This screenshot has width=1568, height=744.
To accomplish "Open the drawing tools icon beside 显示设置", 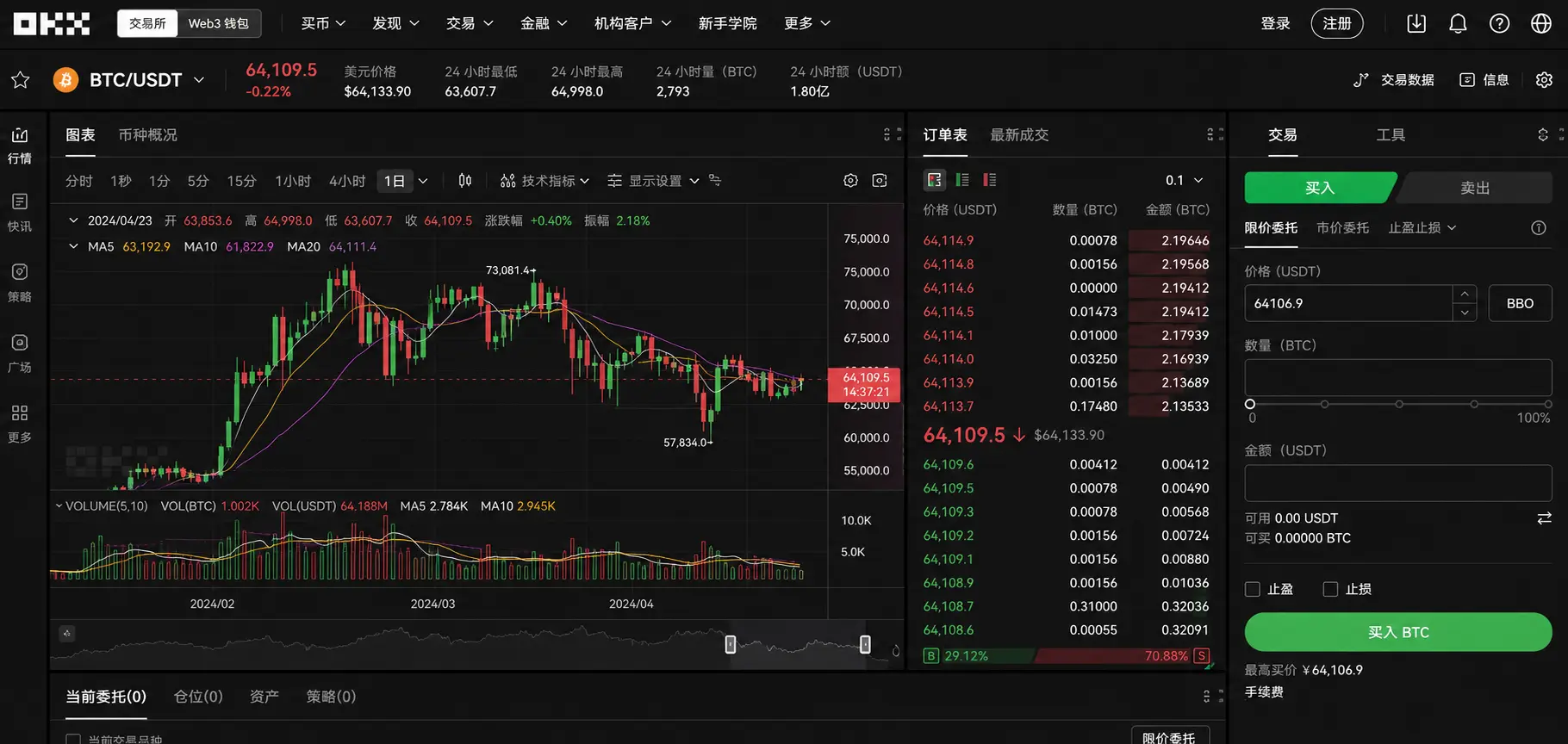I will pos(714,180).
